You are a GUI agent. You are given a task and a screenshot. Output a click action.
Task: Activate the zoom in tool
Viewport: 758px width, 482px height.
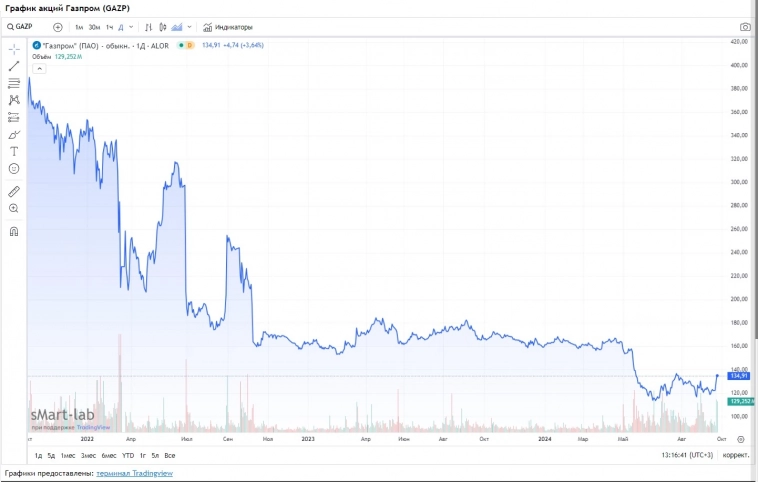click(x=14, y=208)
